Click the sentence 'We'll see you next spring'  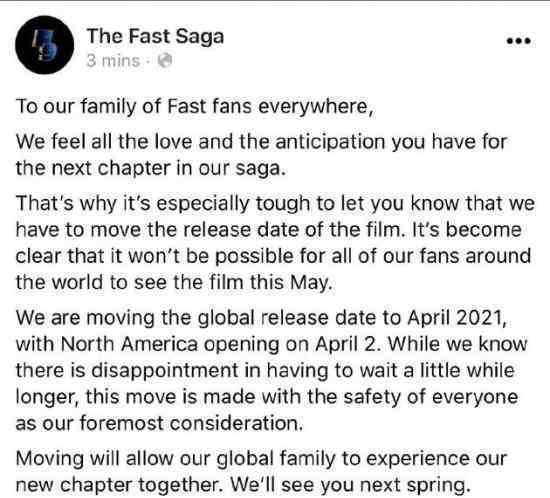point(350,485)
